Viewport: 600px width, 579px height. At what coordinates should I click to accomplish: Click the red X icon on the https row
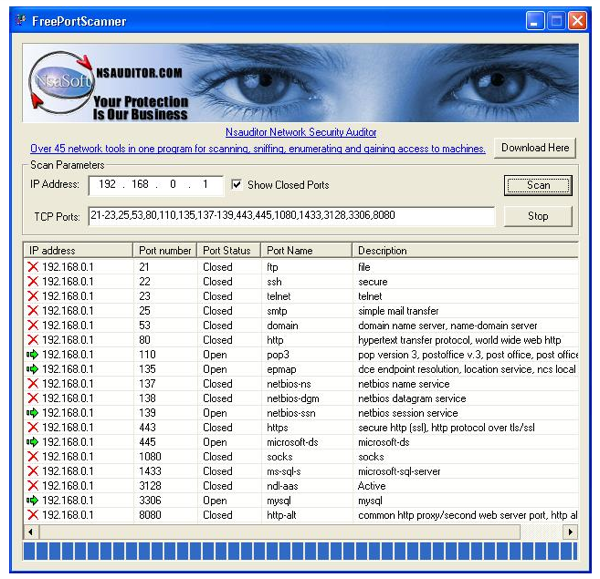33,427
